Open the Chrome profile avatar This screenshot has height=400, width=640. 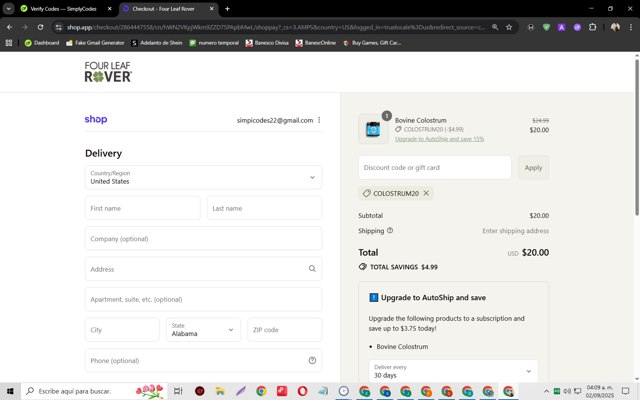click(x=615, y=27)
